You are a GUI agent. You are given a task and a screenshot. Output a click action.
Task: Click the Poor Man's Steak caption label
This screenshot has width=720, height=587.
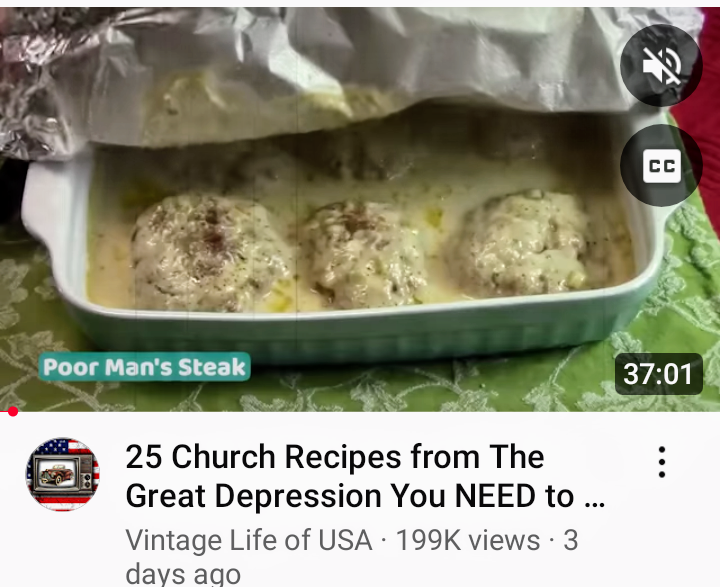pyautogui.click(x=145, y=367)
